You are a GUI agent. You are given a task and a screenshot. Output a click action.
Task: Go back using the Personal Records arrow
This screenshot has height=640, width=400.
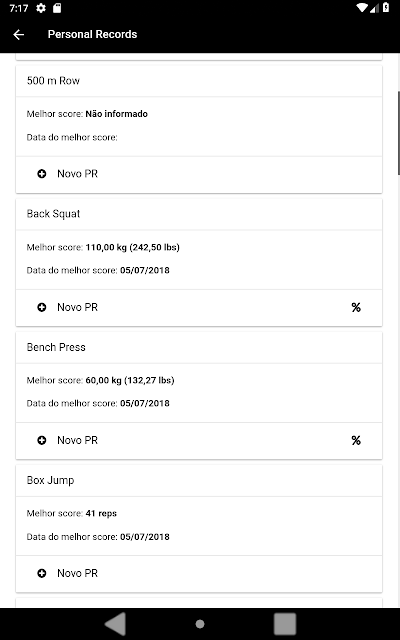coord(19,35)
